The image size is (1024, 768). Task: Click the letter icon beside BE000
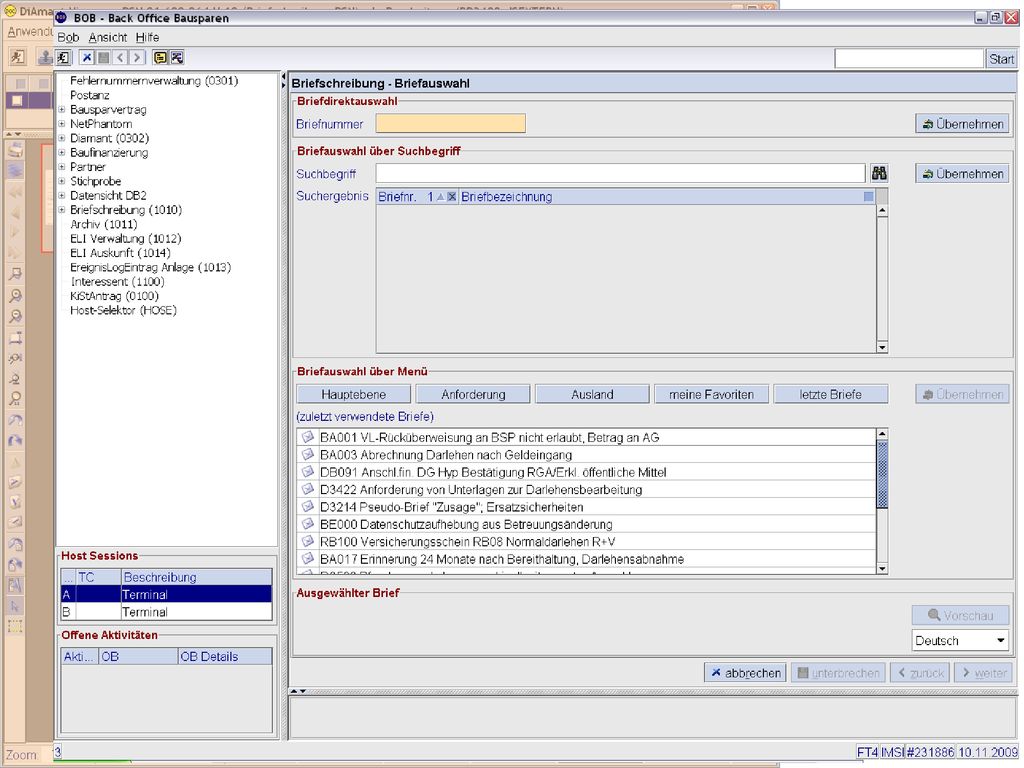coord(308,524)
